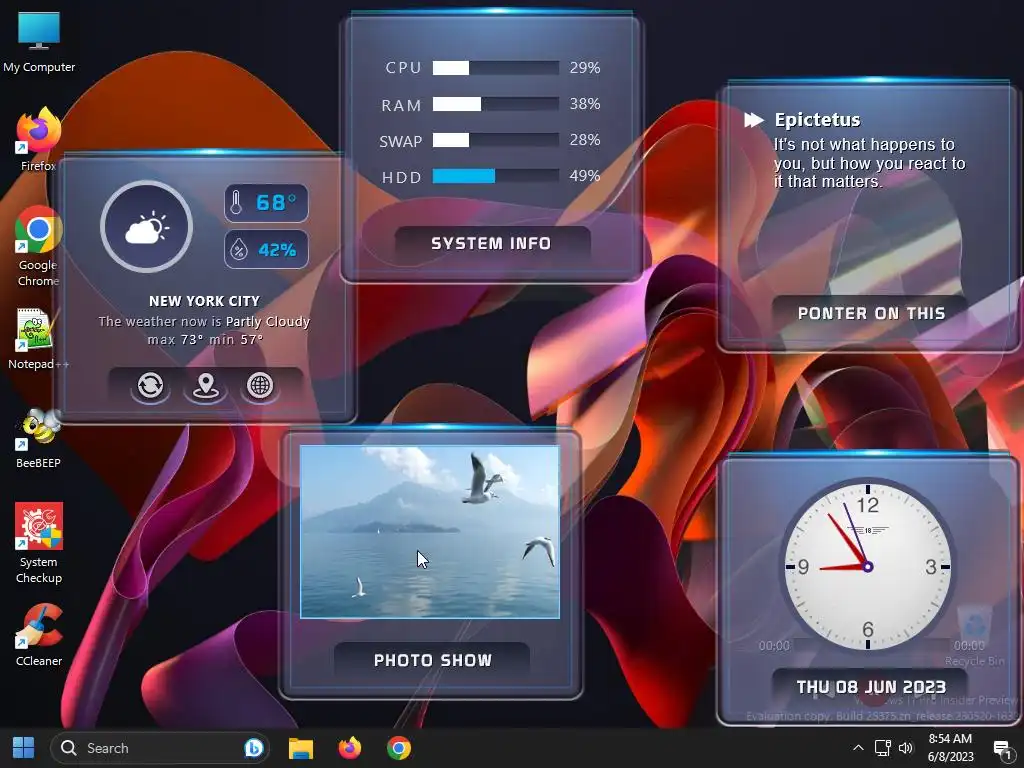Click the location pin icon in weather widget

click(205, 385)
